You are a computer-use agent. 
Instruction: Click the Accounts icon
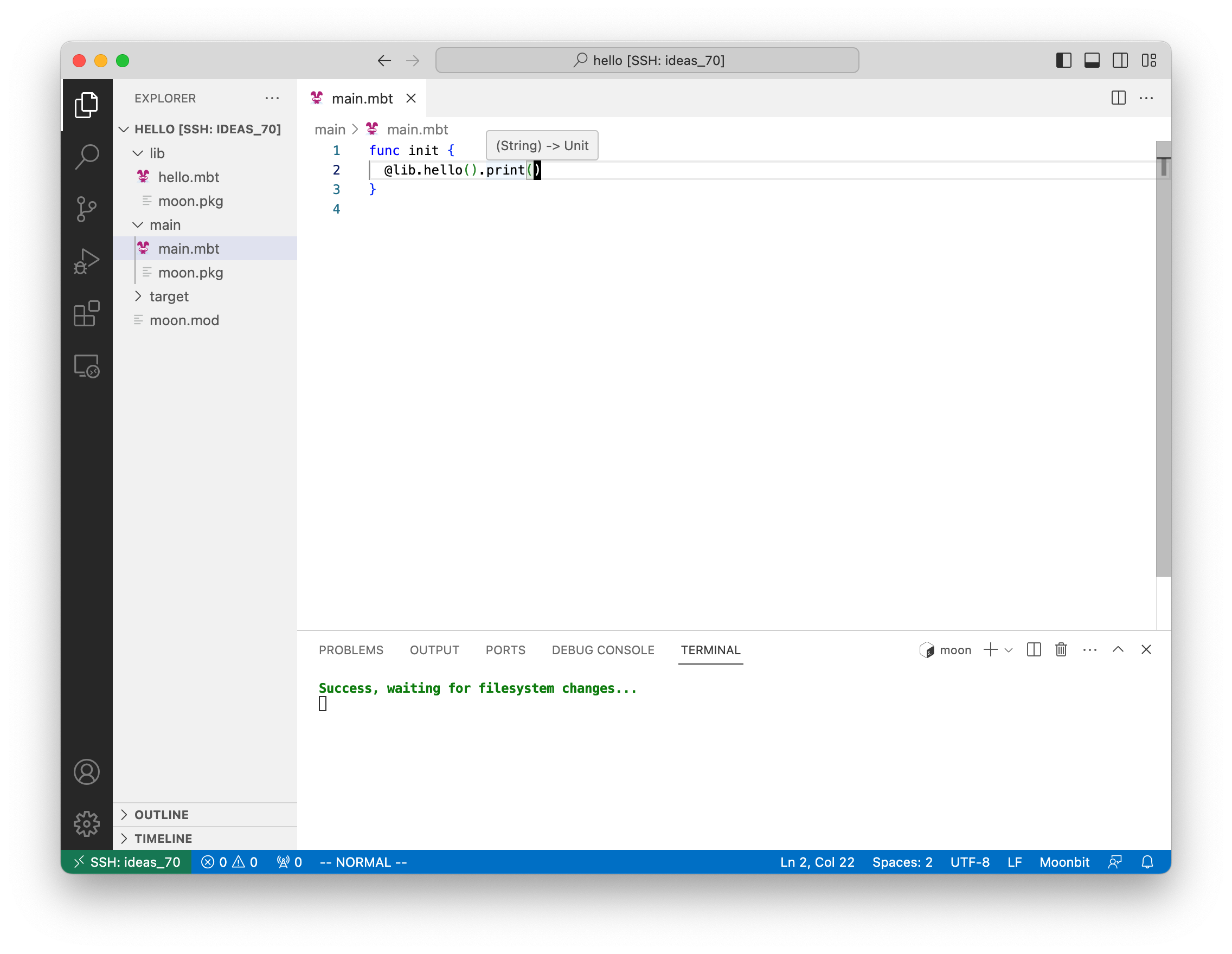86,772
